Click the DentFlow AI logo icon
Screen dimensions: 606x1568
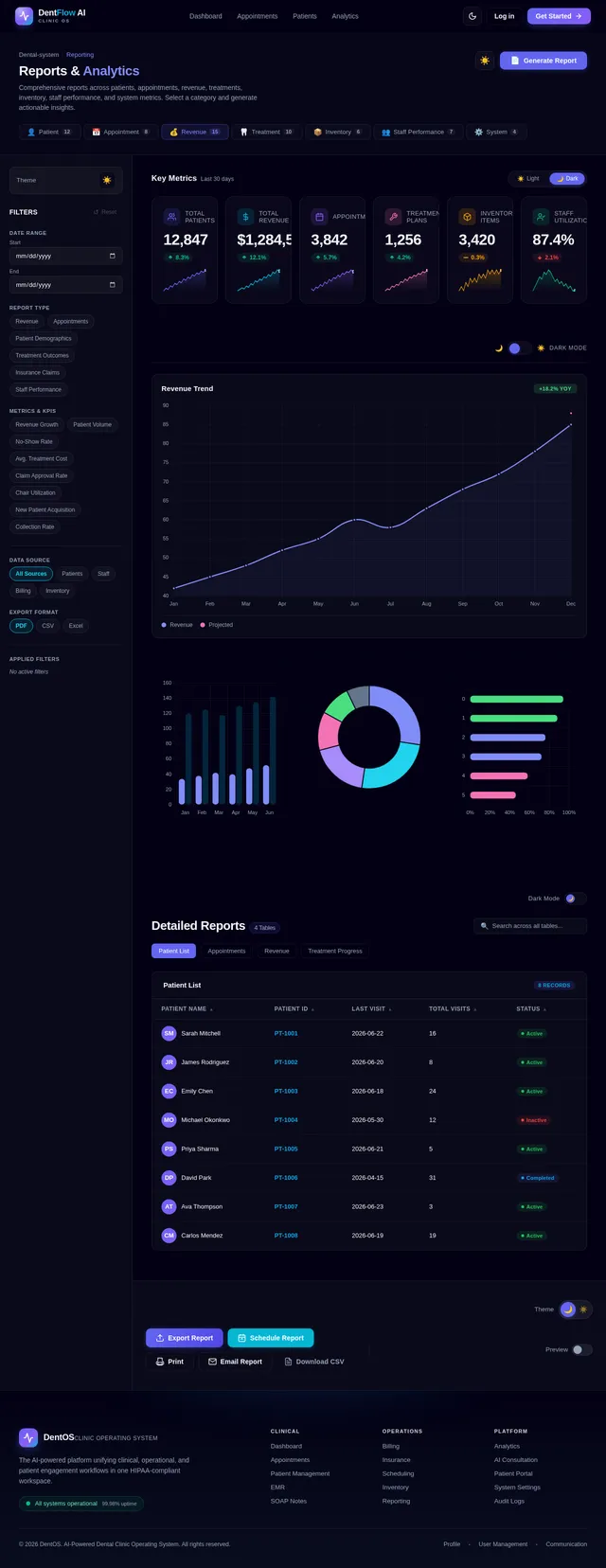pos(24,16)
